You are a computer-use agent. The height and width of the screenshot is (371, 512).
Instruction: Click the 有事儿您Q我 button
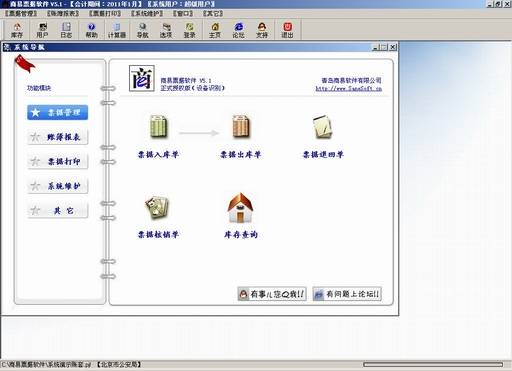click(x=272, y=294)
